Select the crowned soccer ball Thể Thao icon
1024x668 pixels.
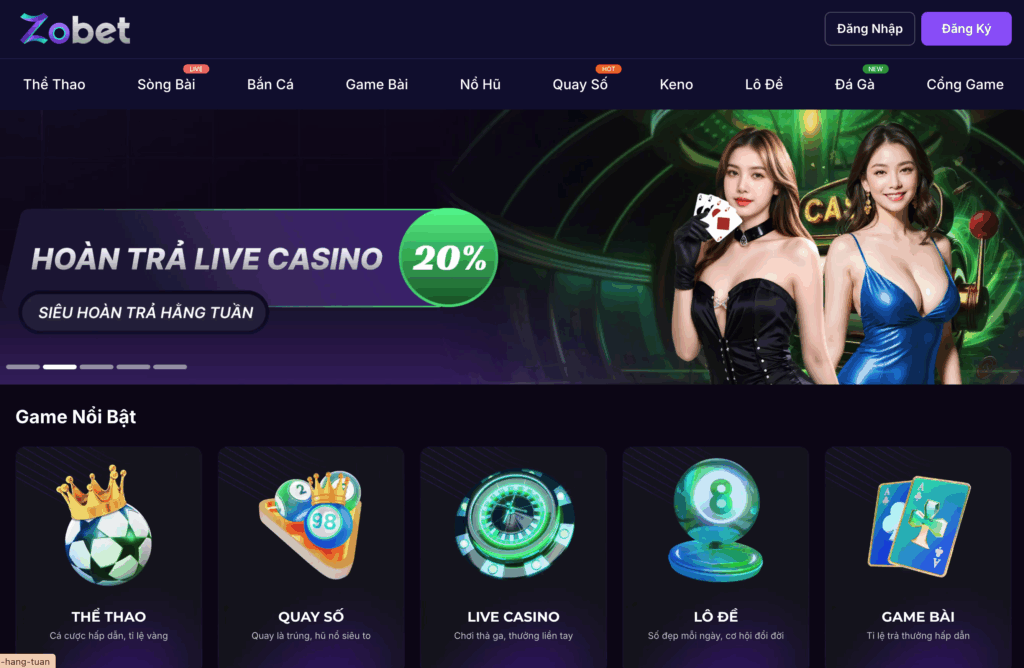[106, 525]
